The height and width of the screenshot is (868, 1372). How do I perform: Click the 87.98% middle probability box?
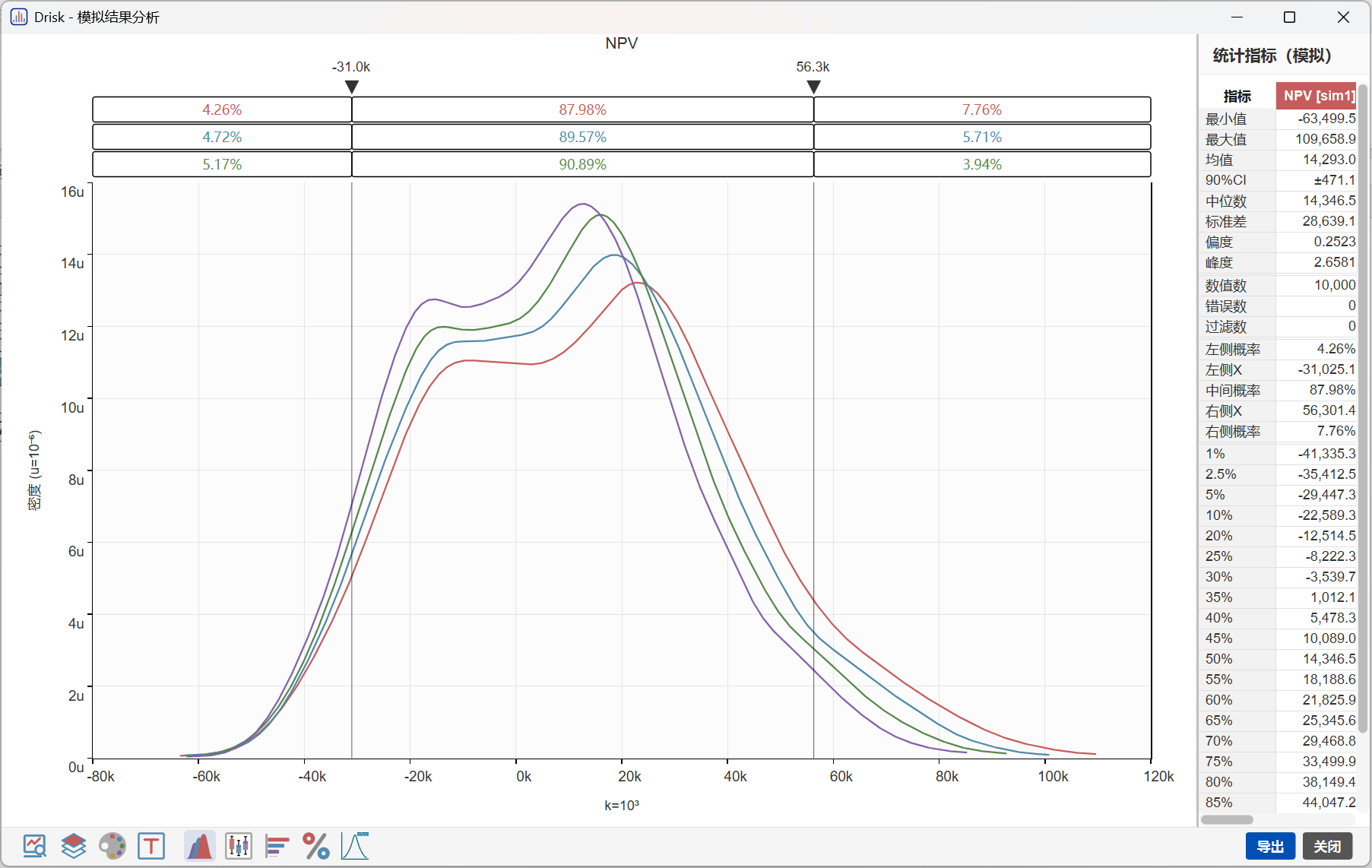click(582, 109)
